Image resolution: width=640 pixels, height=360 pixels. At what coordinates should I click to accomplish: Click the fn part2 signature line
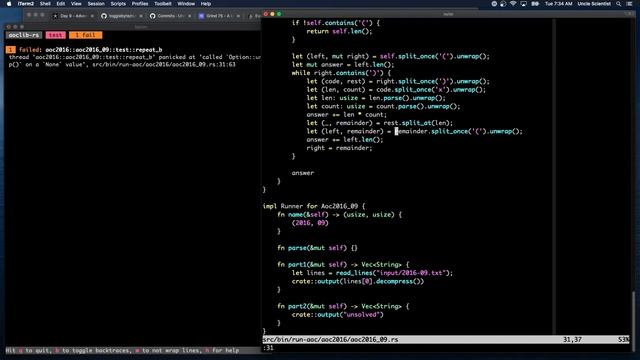point(343,306)
